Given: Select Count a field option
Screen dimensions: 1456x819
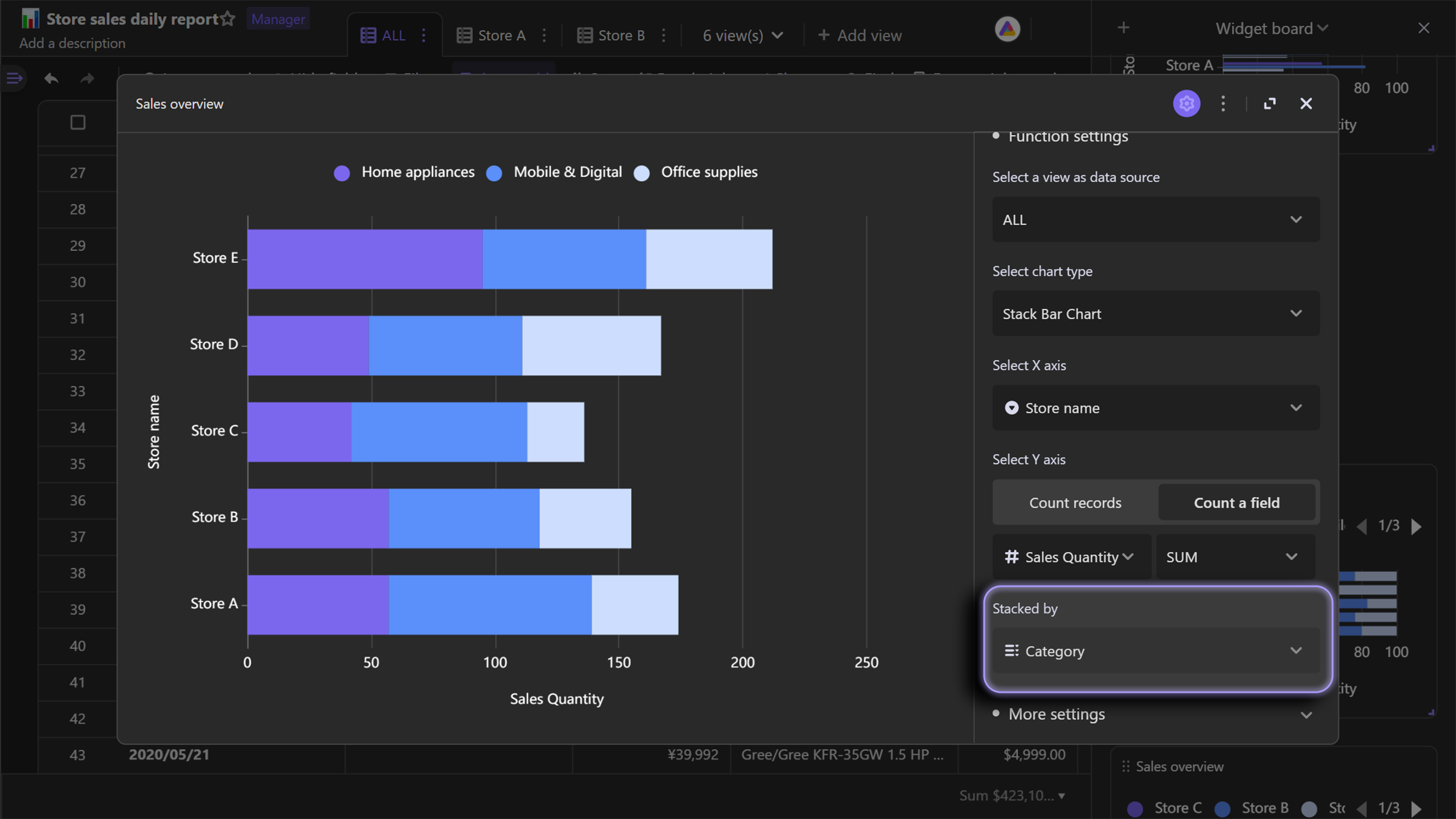Looking at the screenshot, I should pyautogui.click(x=1236, y=503).
